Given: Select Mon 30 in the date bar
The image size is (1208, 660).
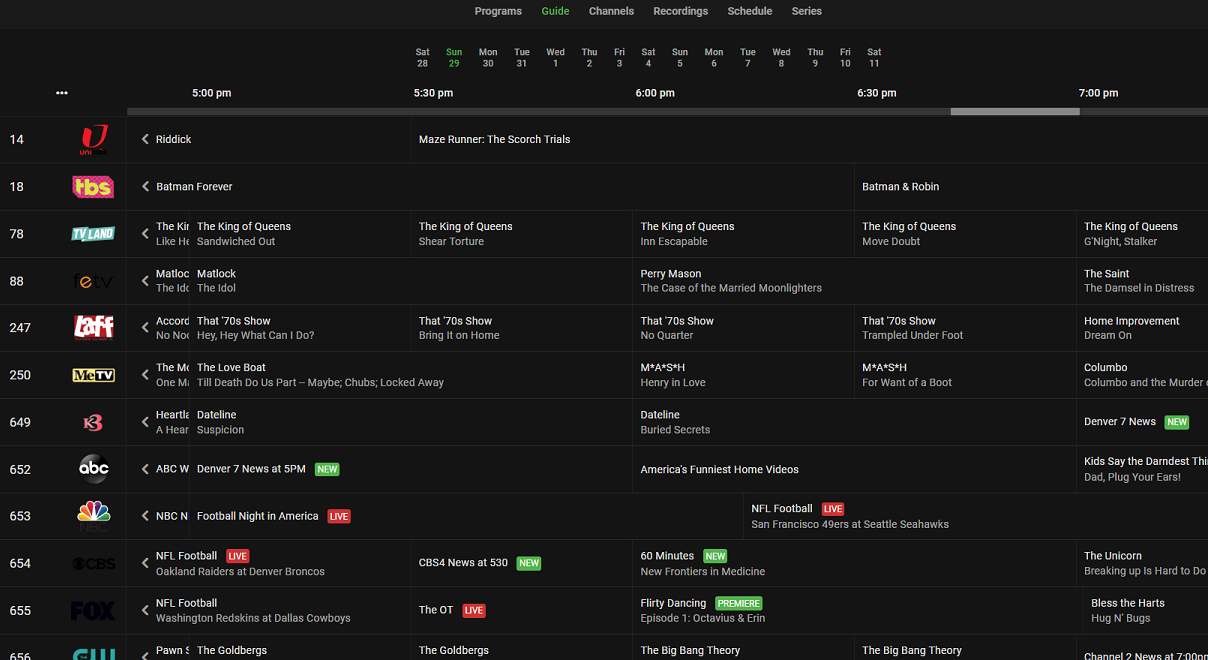Looking at the screenshot, I should pyautogui.click(x=488, y=58).
